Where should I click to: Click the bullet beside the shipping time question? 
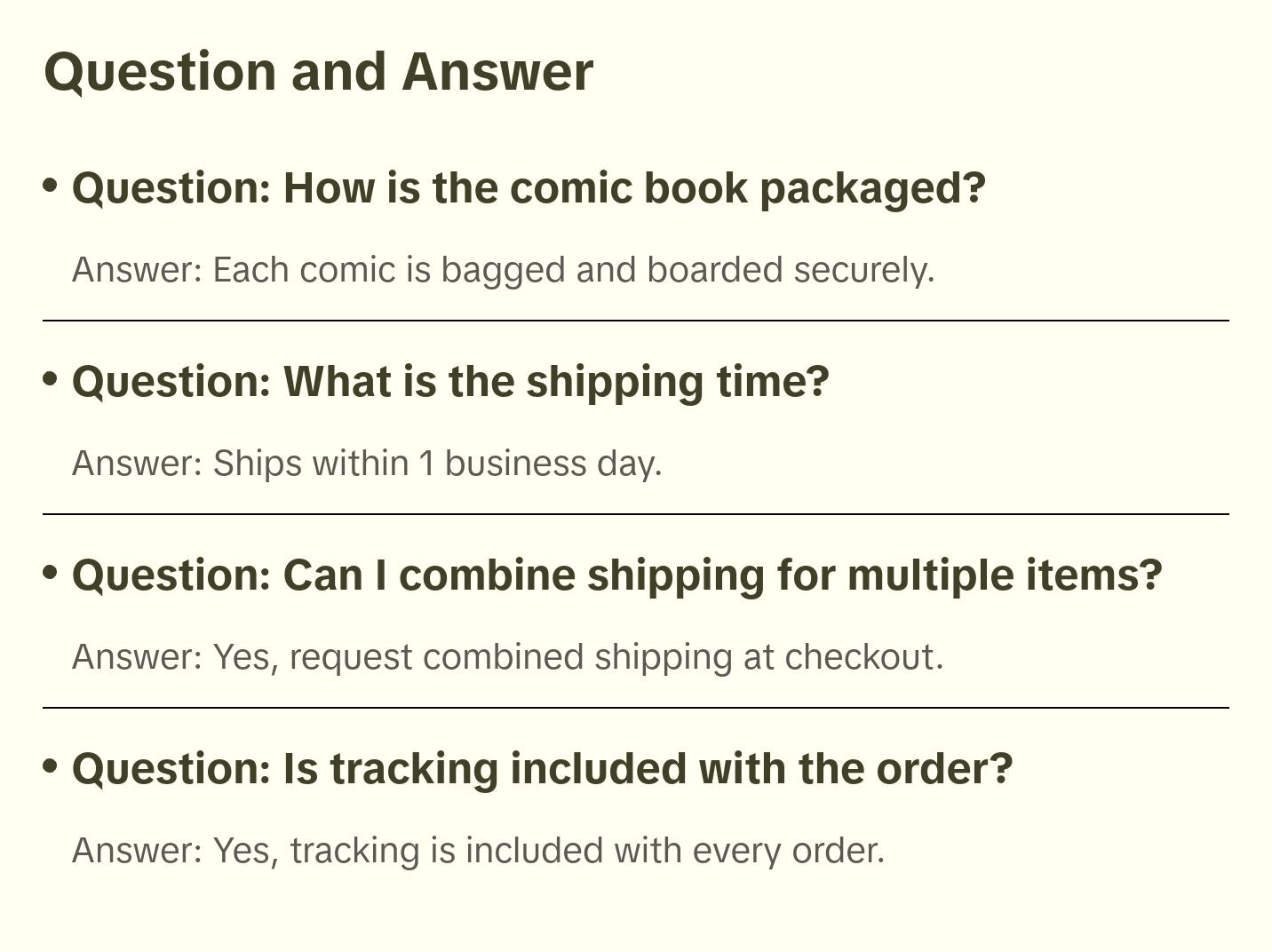[51, 378]
